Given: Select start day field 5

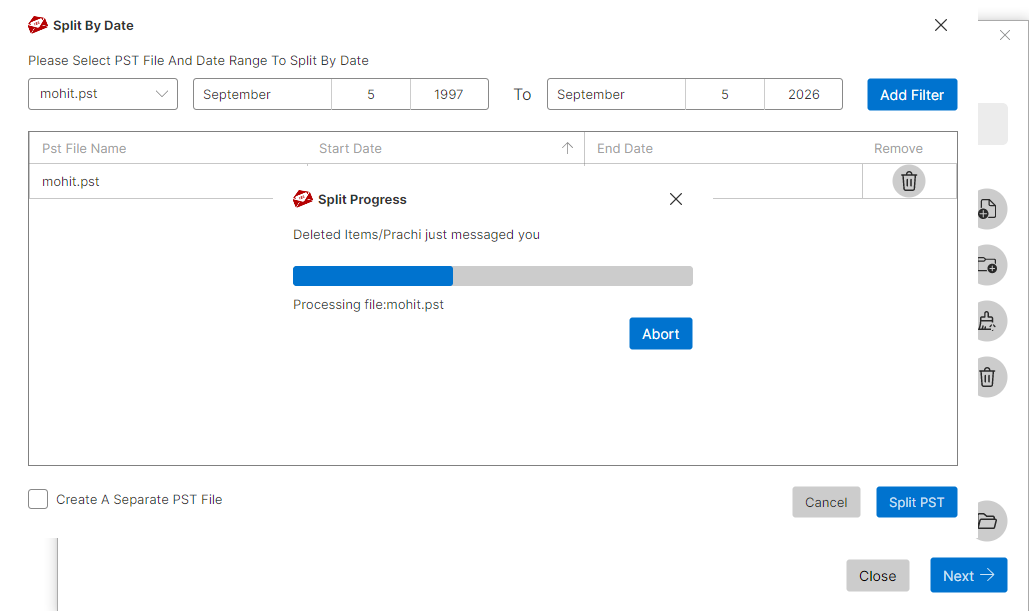Looking at the screenshot, I should point(371,94).
